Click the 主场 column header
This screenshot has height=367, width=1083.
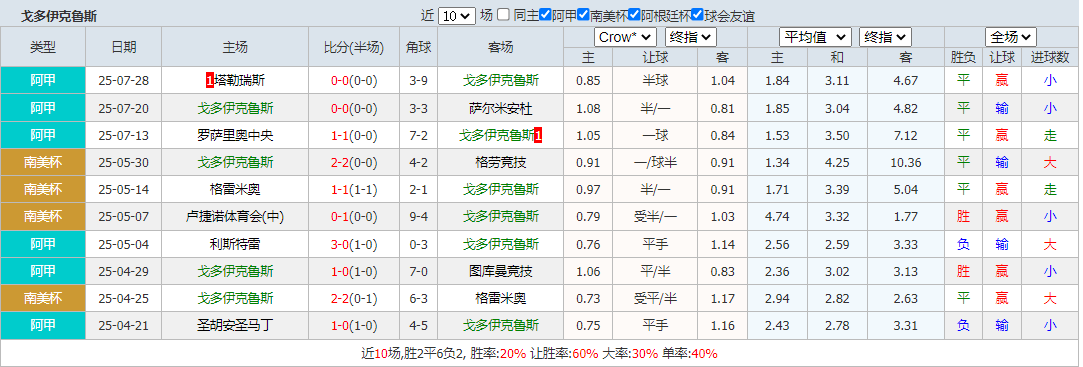(235, 47)
